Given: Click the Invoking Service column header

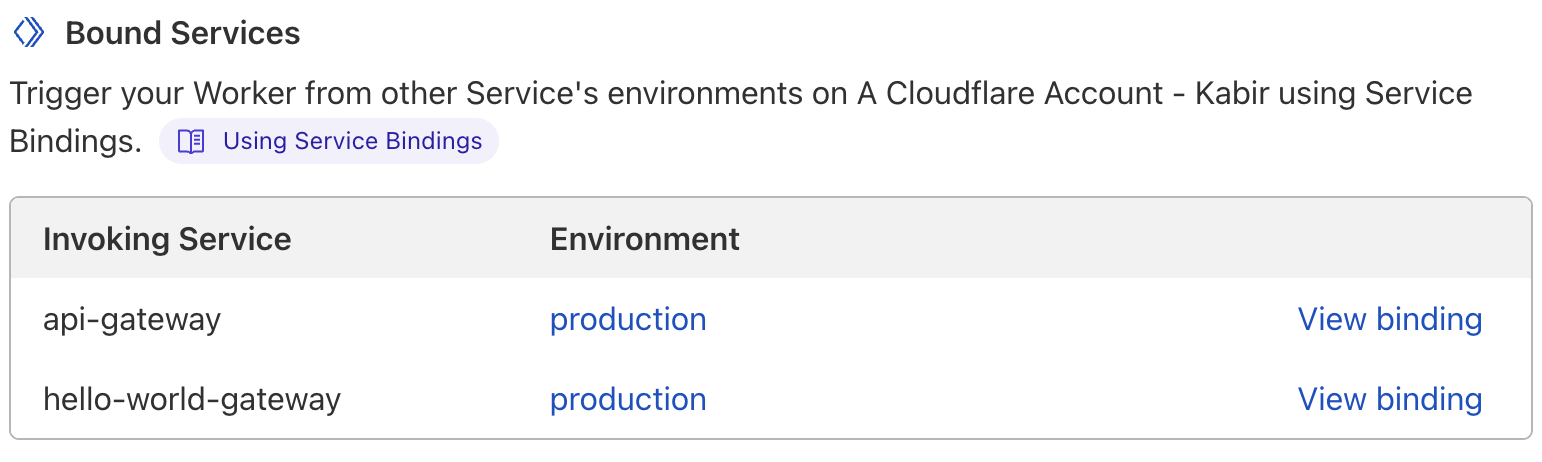Looking at the screenshot, I should tap(167, 240).
